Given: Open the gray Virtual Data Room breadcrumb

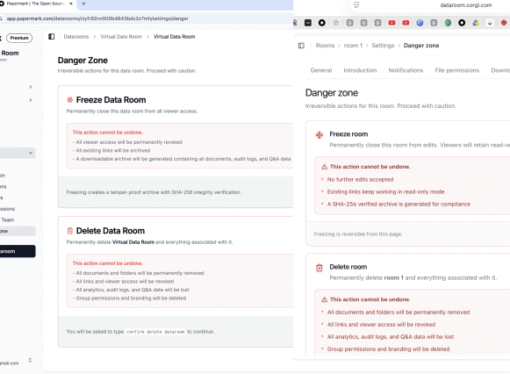Looking at the screenshot, I should pos(121,37).
